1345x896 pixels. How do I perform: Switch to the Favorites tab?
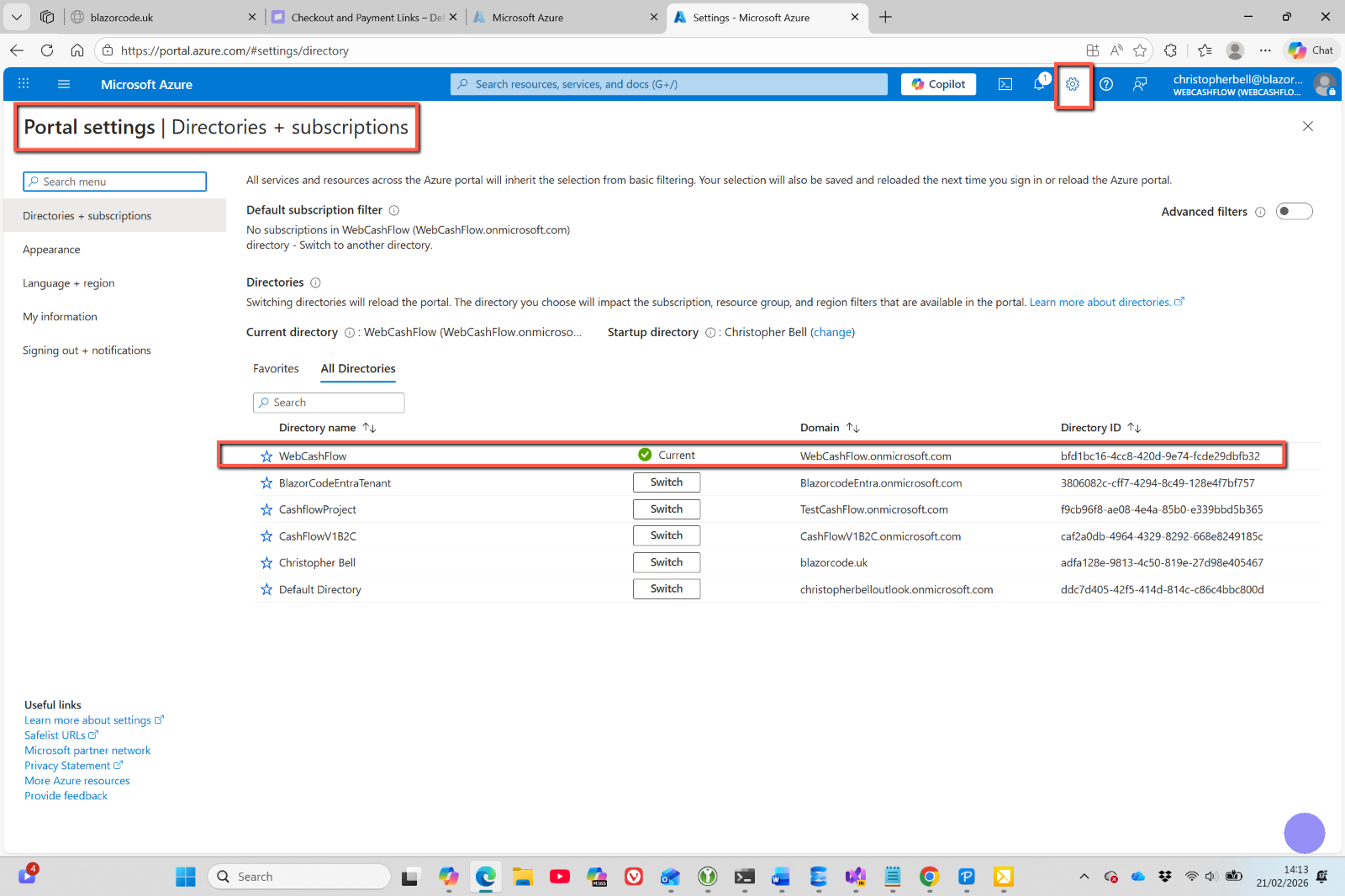pyautogui.click(x=276, y=369)
